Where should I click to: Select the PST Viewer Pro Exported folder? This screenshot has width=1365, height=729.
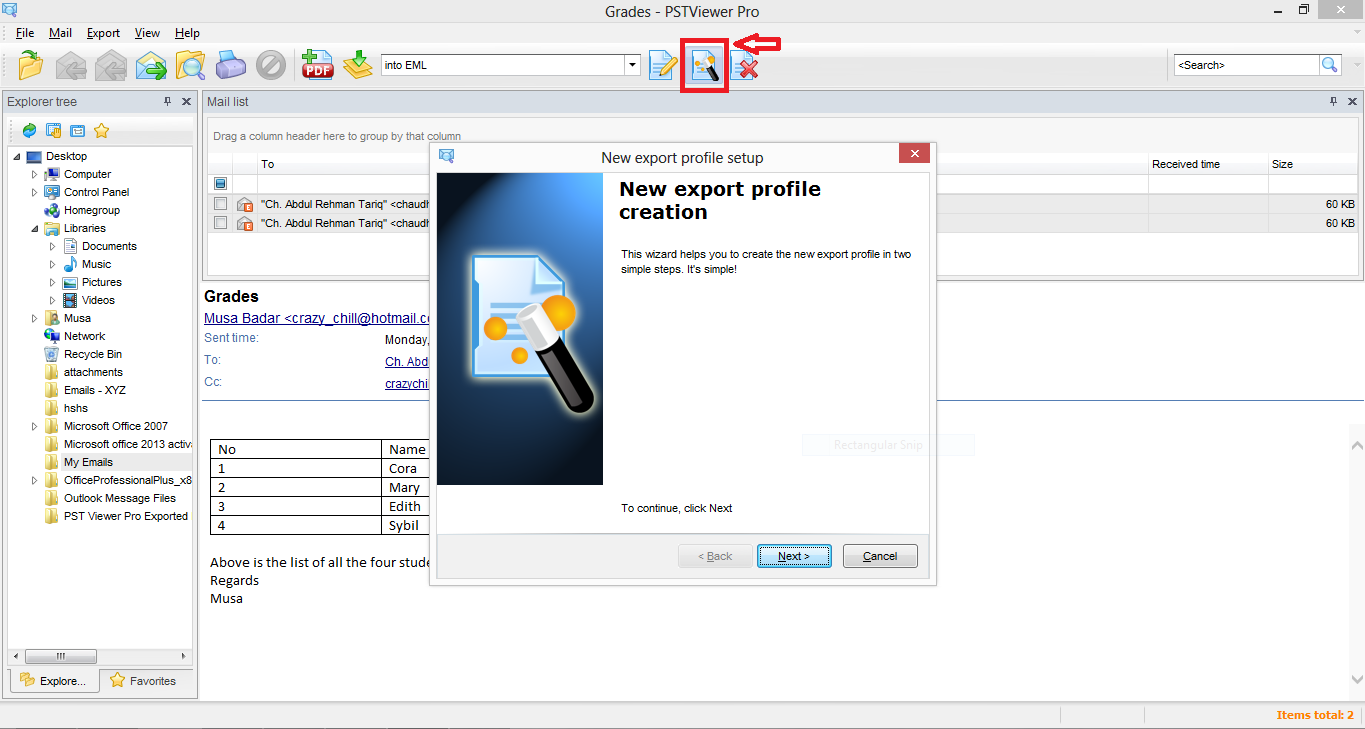(x=126, y=516)
